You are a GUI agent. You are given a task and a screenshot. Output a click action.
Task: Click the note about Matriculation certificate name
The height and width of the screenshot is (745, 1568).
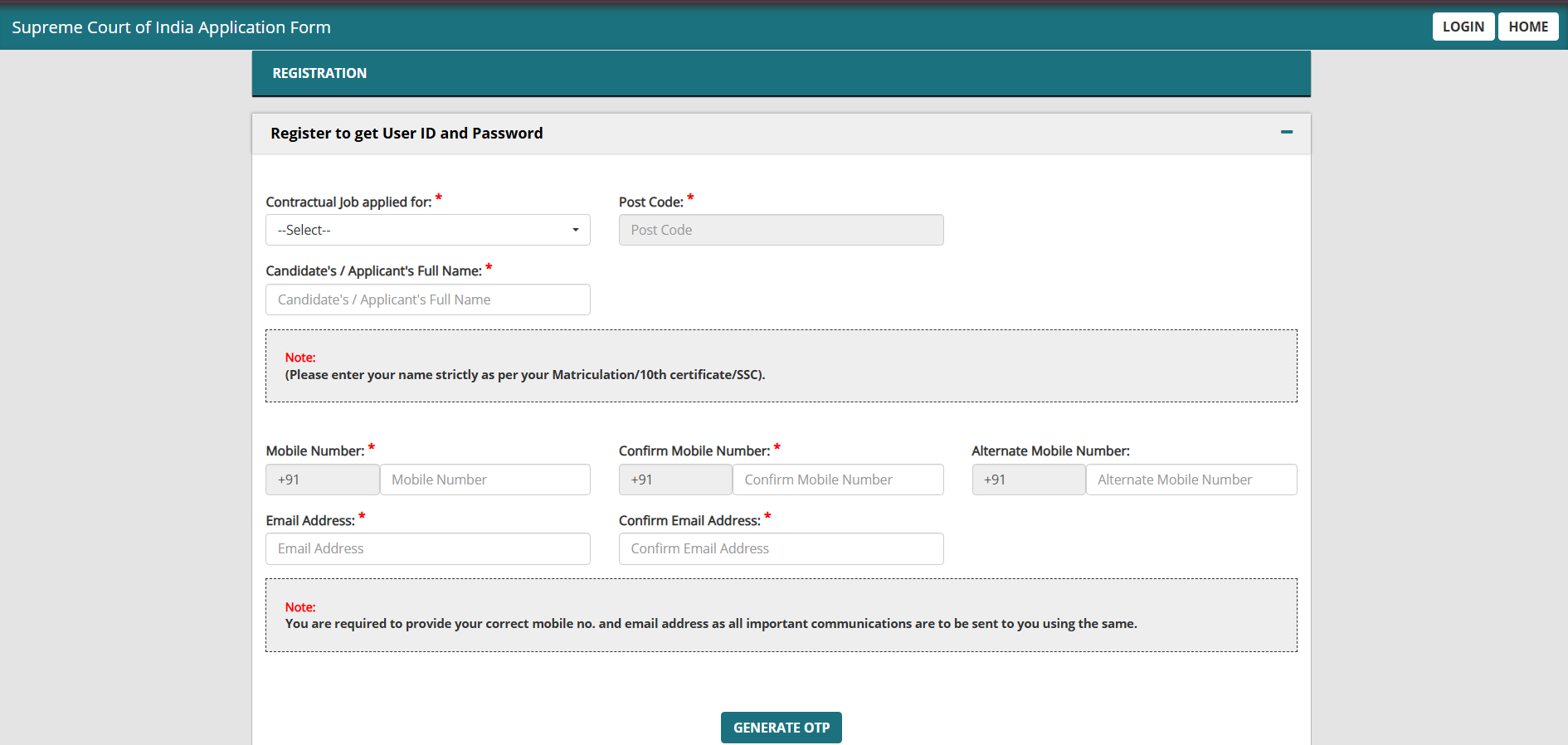click(524, 375)
